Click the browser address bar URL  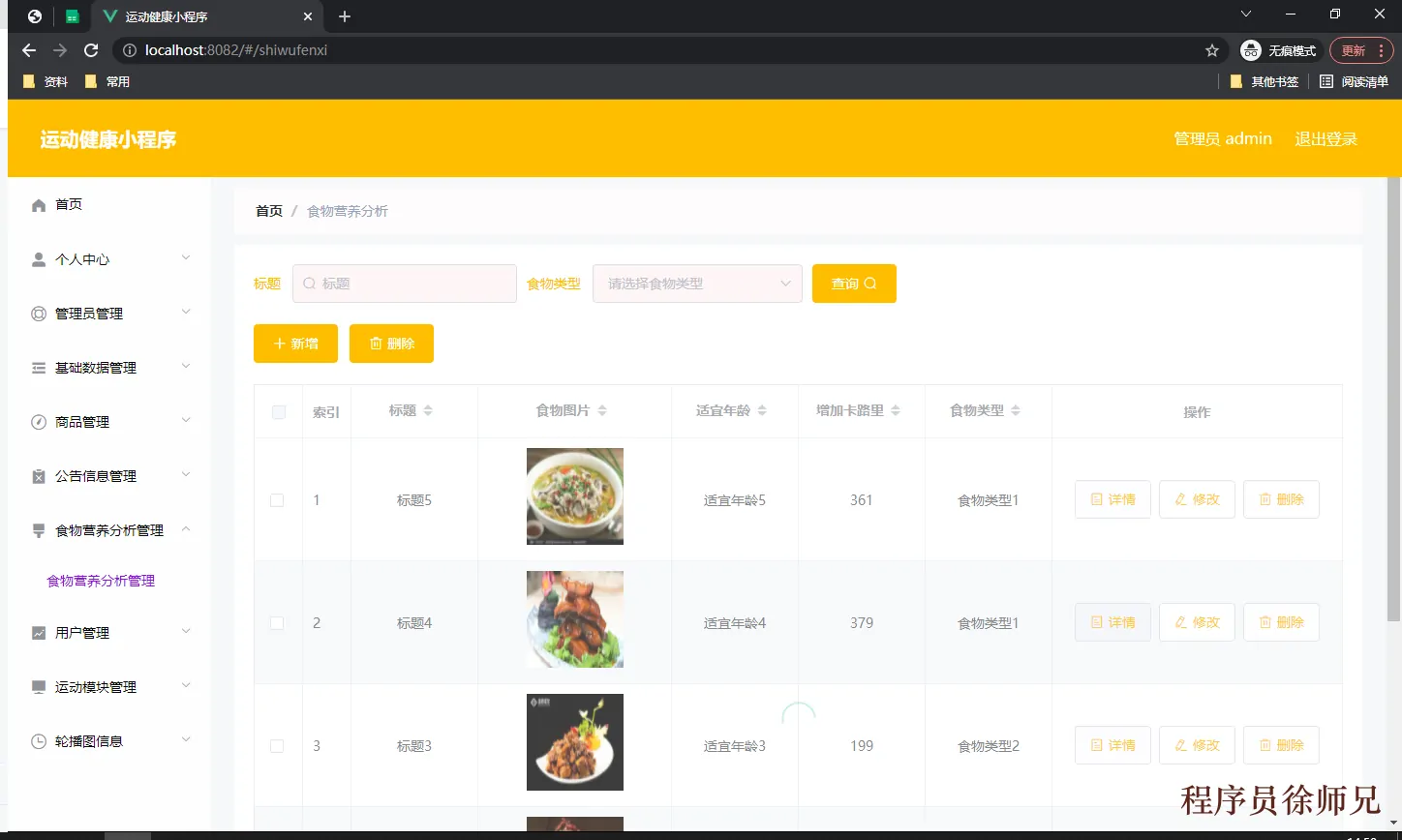pos(236,50)
